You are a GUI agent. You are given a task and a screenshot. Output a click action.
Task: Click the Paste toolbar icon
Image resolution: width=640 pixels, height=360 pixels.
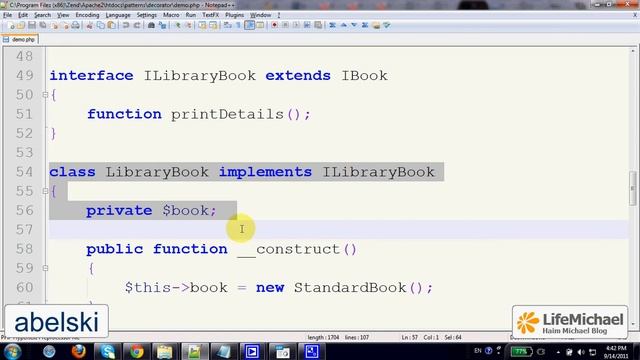click(111, 25)
